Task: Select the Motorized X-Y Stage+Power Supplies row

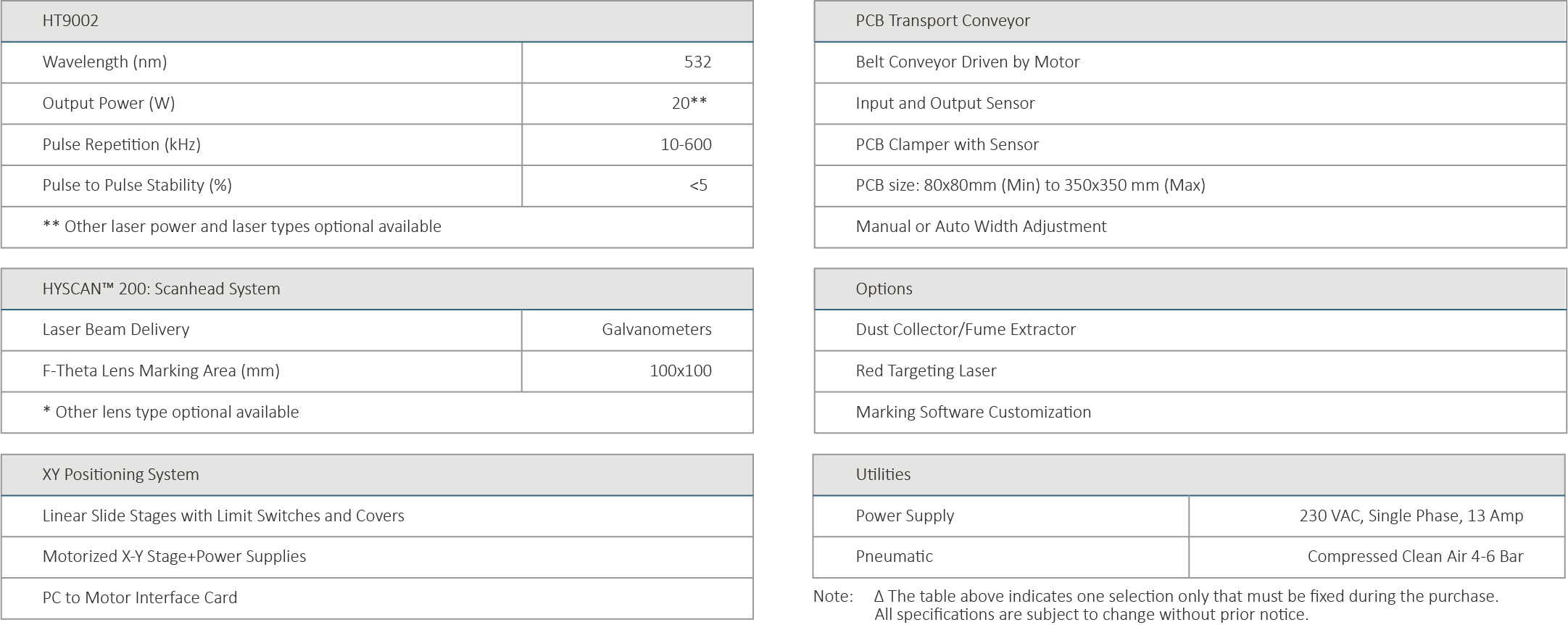Action: click(174, 557)
